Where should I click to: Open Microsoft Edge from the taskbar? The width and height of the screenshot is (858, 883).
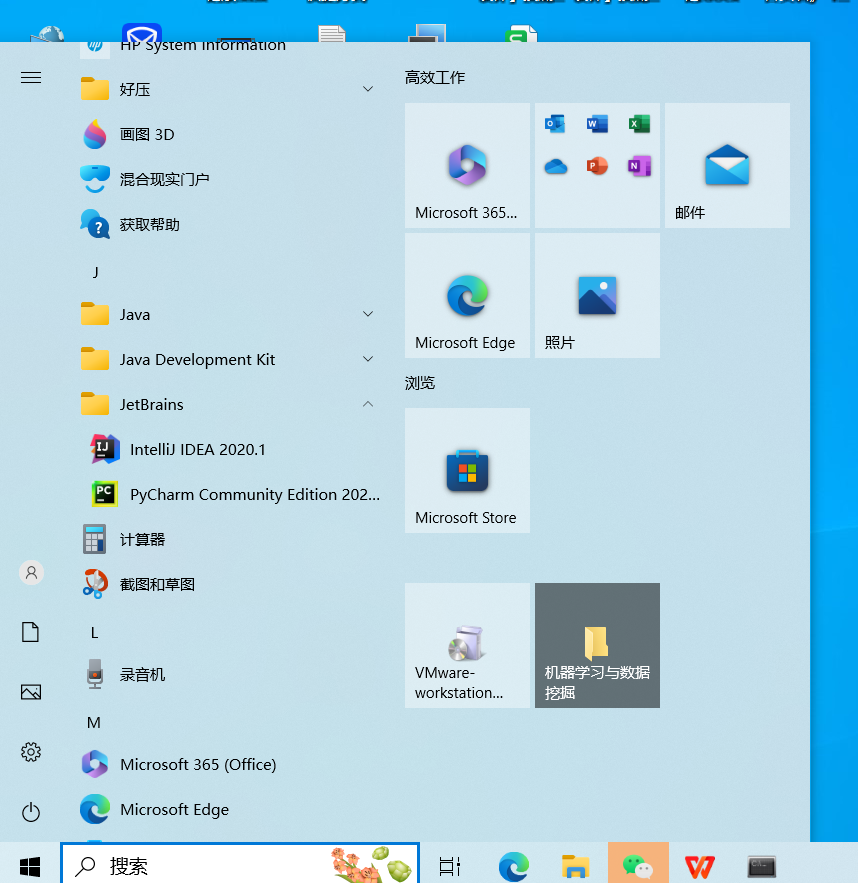[513, 866]
